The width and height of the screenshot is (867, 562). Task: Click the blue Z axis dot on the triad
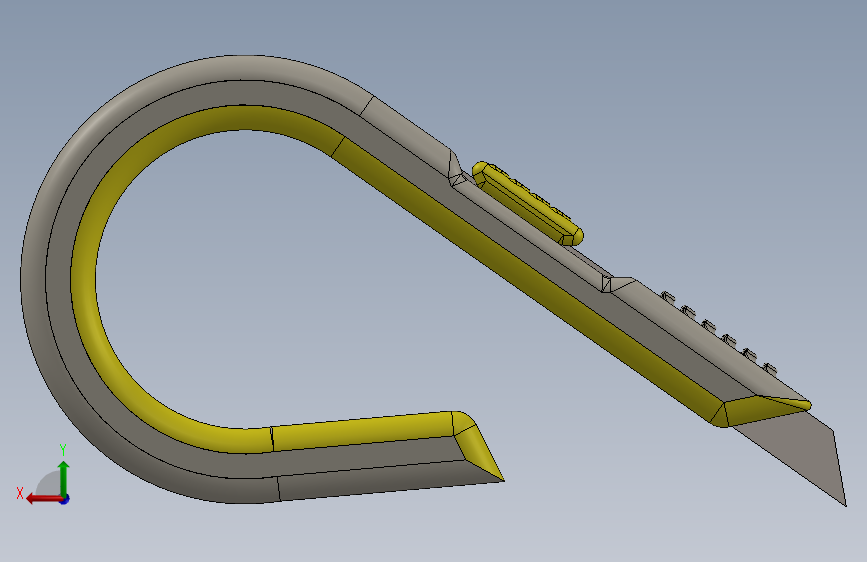point(65,499)
